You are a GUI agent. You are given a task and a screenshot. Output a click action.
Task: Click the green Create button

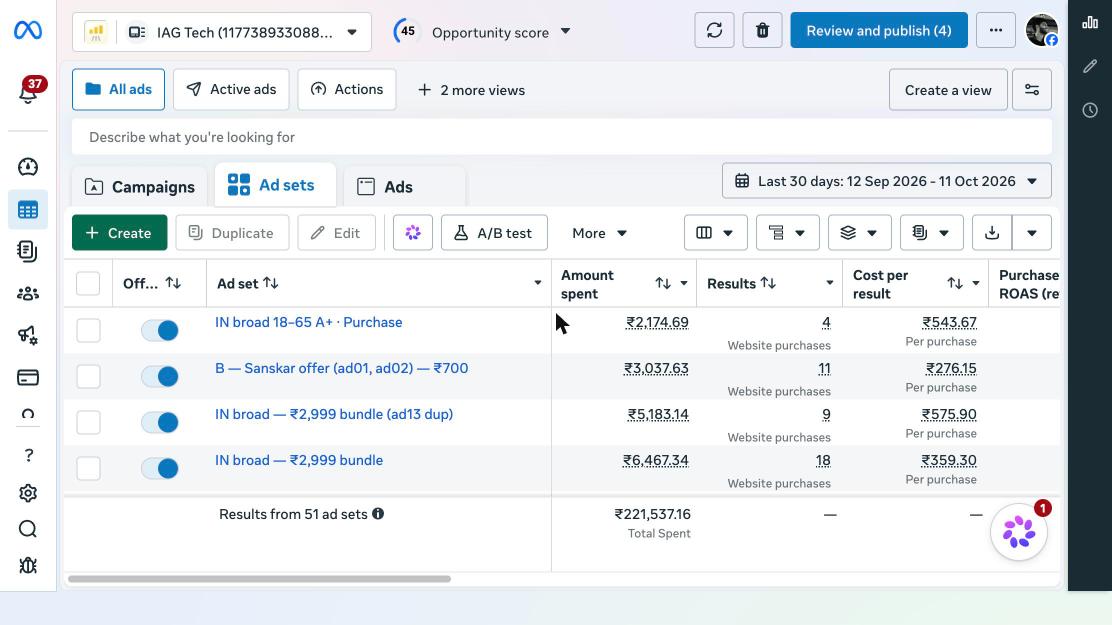tap(119, 233)
